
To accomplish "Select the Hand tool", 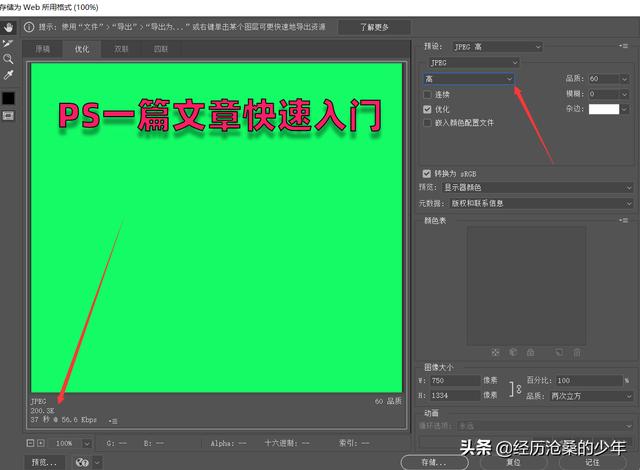I will 8,28.
